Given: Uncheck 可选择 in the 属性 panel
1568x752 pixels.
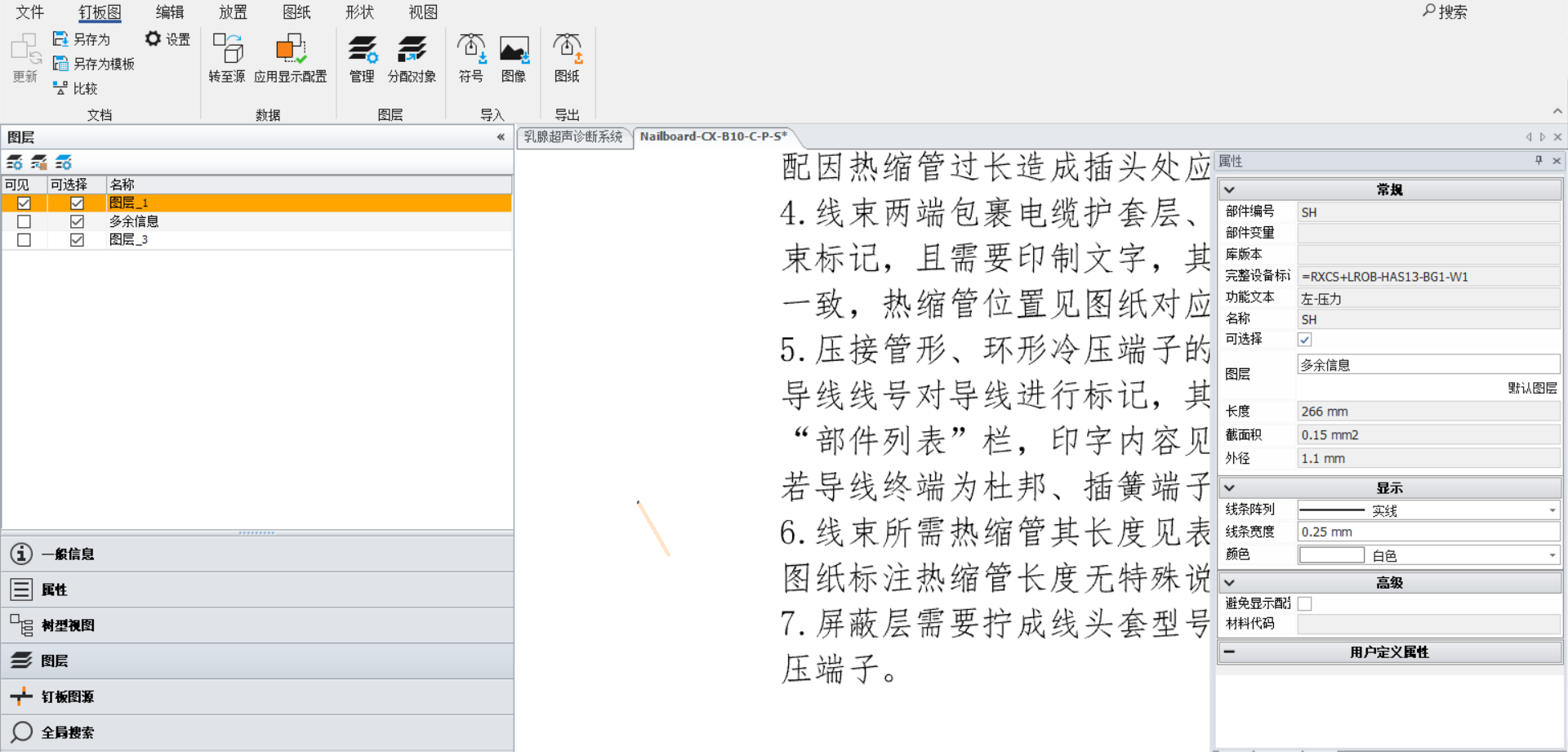Looking at the screenshot, I should [x=1305, y=340].
